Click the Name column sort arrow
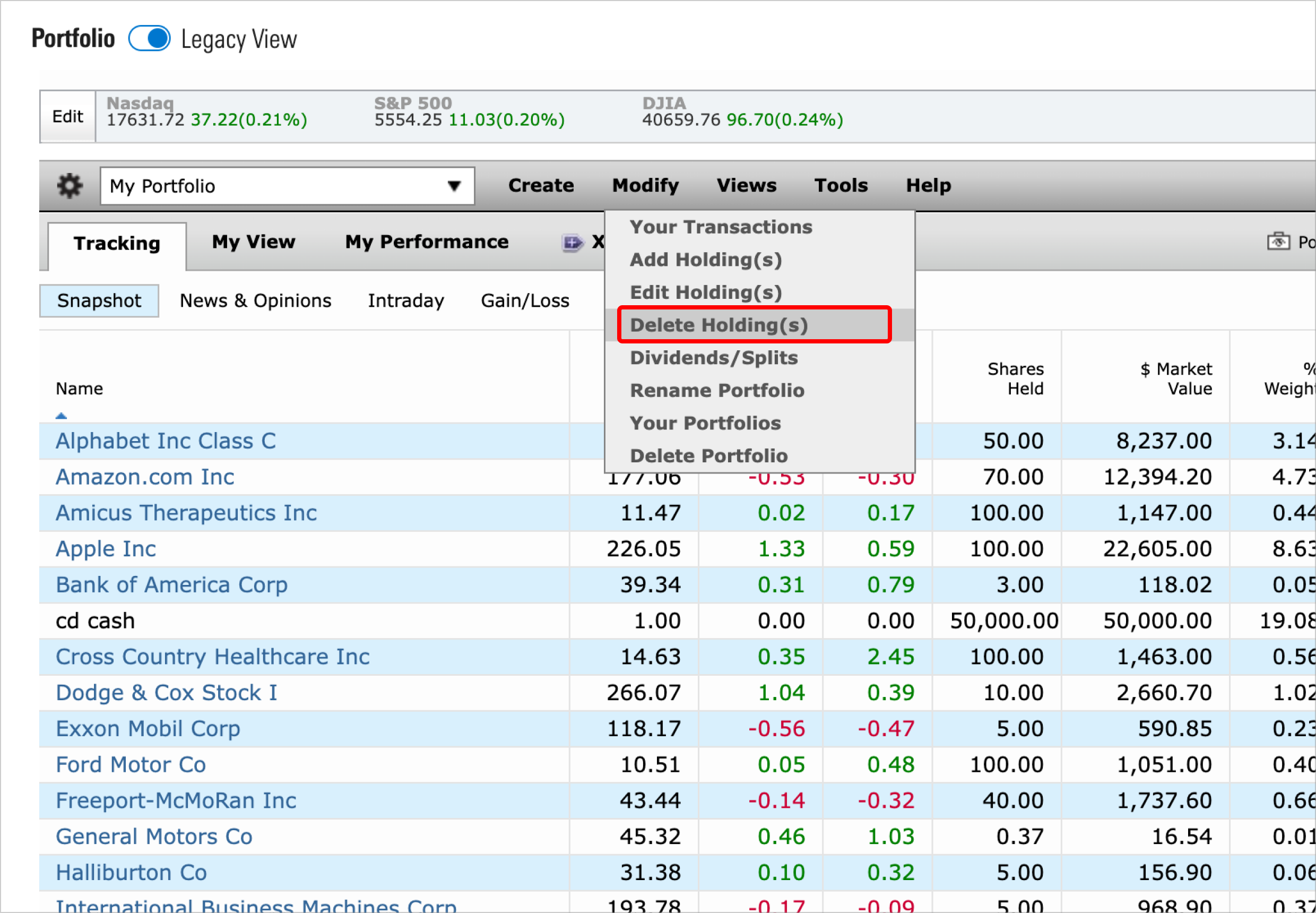1316x913 pixels. (61, 416)
